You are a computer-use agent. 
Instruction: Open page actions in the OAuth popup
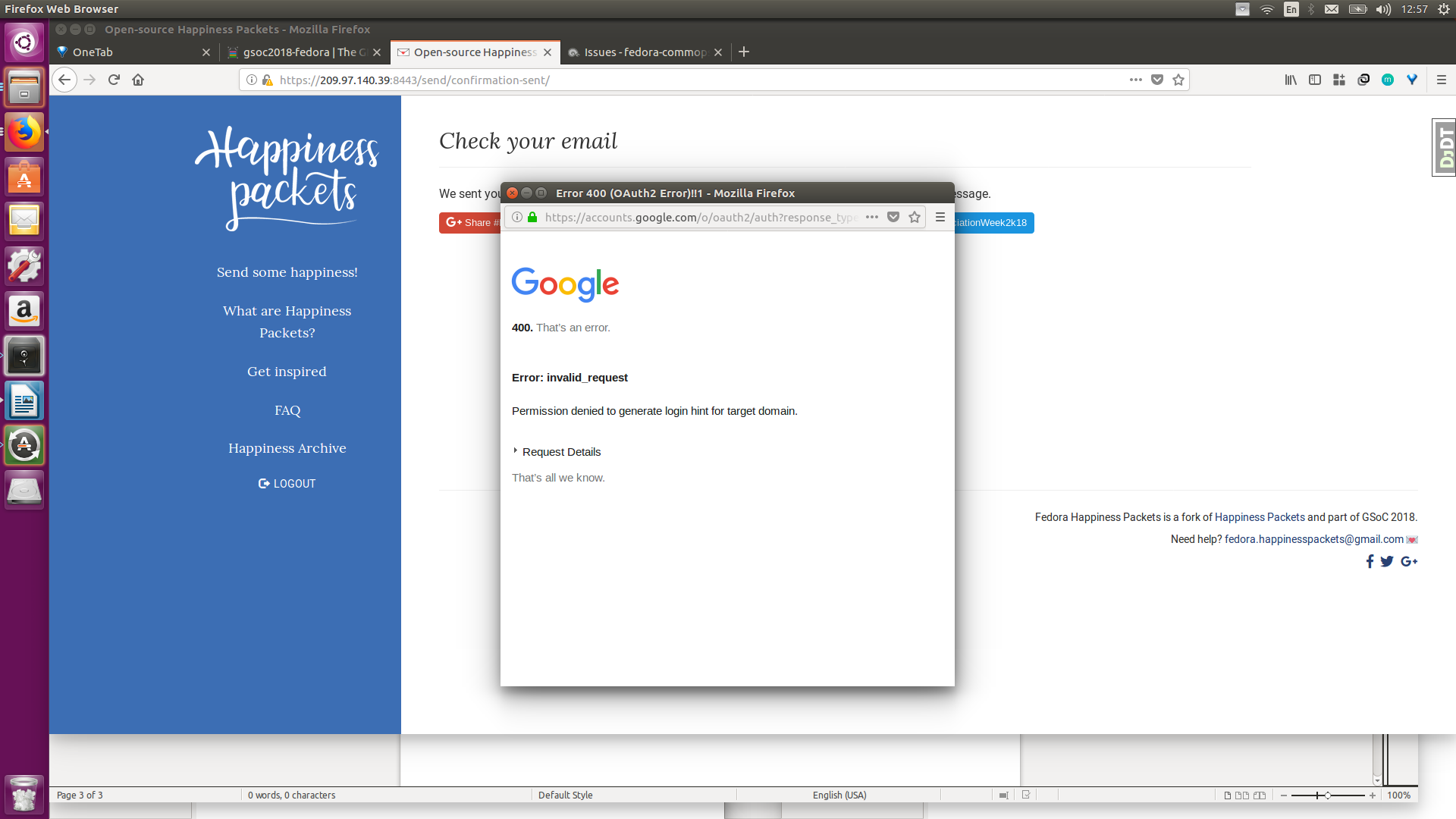872,218
